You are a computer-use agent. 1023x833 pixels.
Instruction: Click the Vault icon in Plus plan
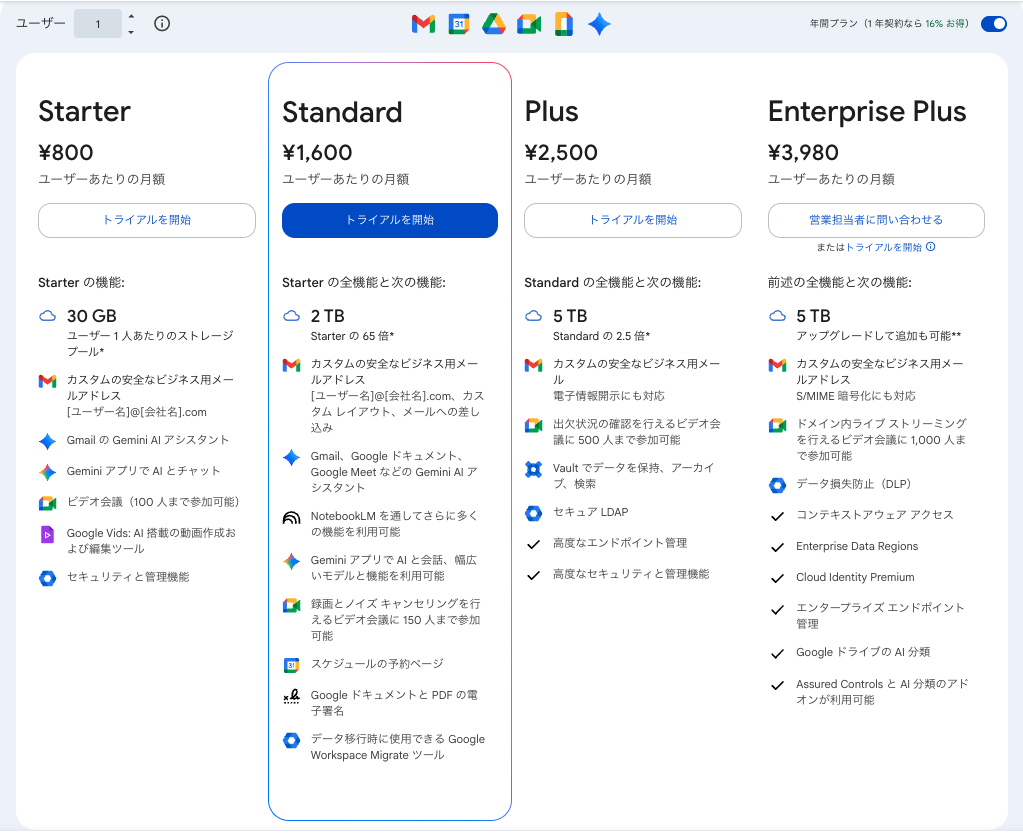[x=534, y=469]
